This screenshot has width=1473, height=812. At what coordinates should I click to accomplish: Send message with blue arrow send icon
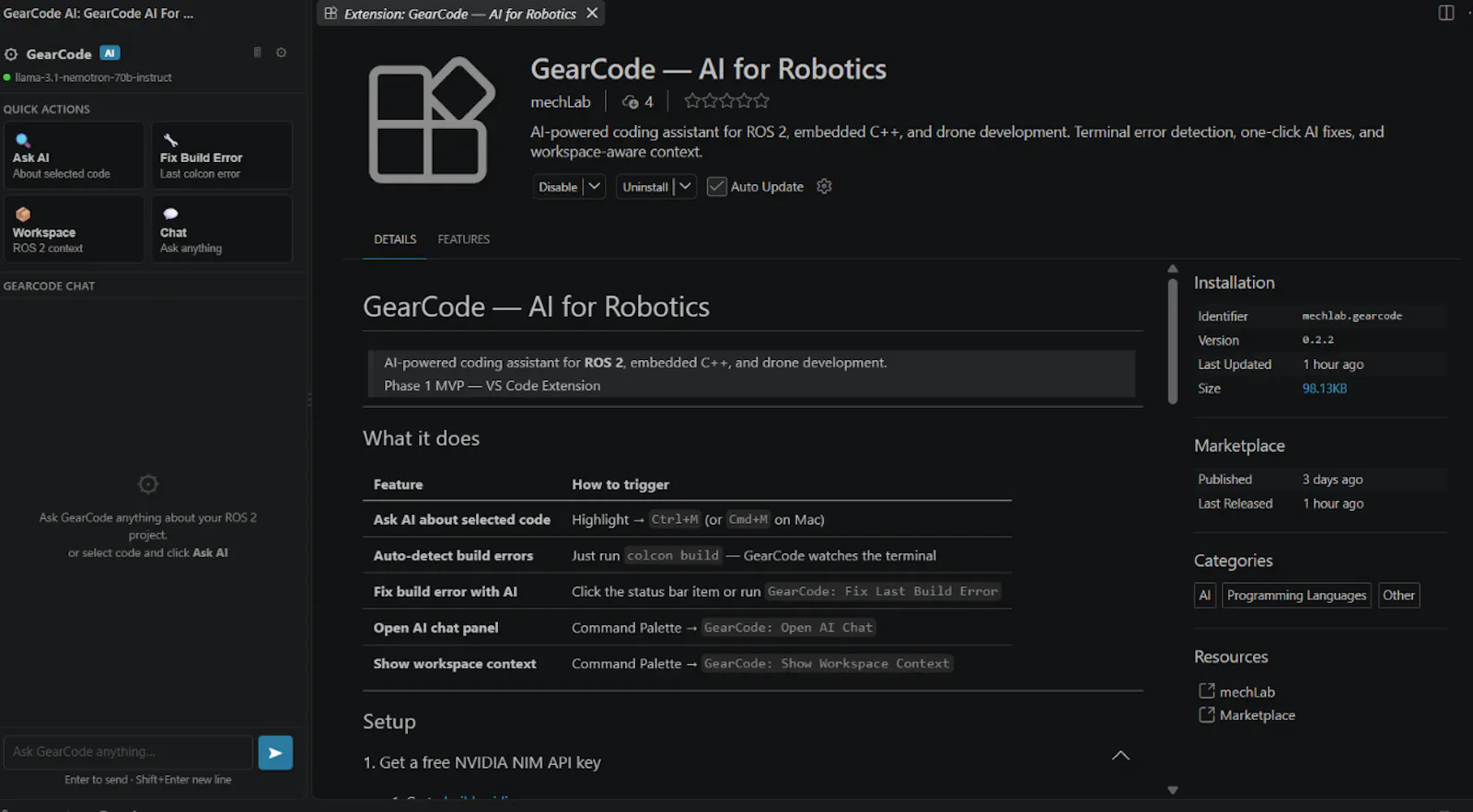[275, 752]
